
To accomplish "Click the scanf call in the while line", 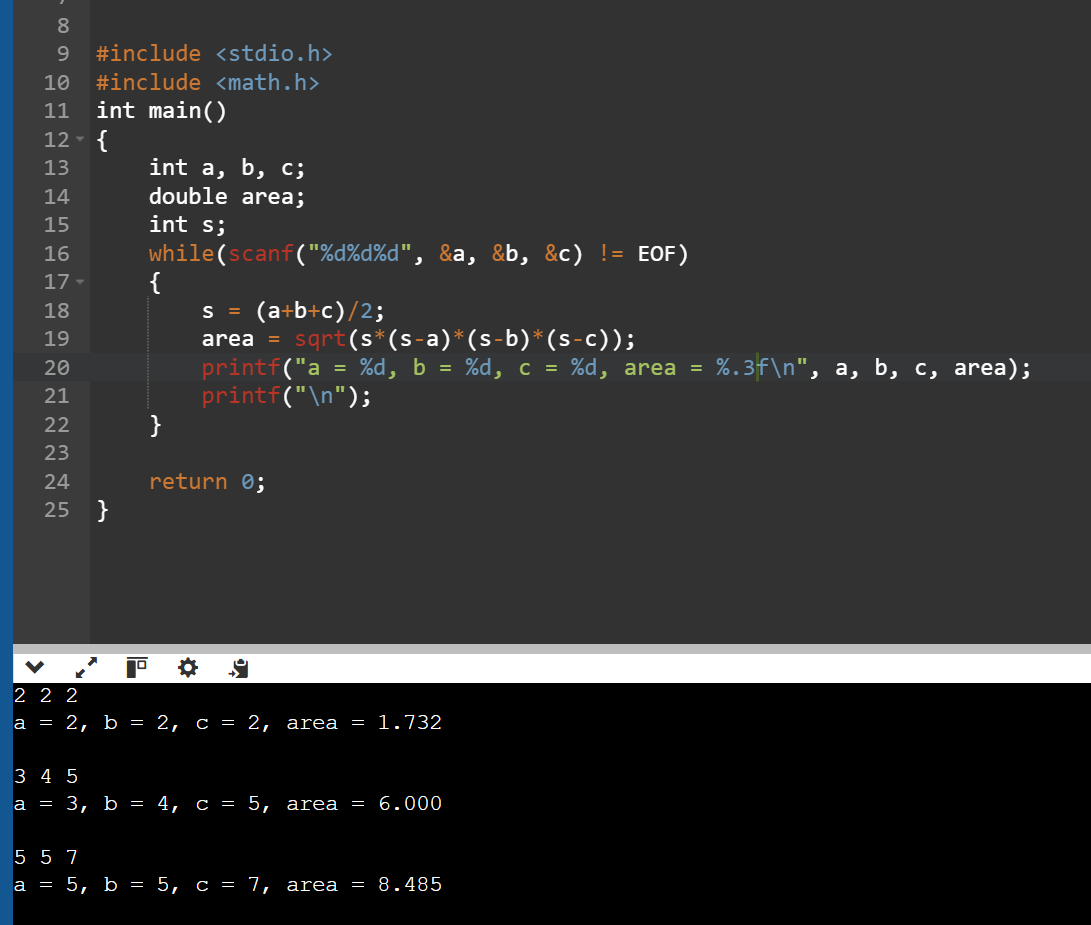I will (x=406, y=253).
